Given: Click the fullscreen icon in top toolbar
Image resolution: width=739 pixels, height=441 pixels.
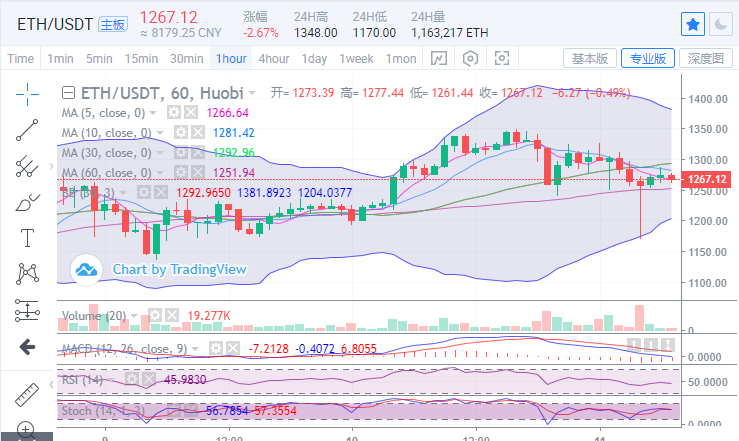Looking at the screenshot, I should pyautogui.click(x=502, y=58).
